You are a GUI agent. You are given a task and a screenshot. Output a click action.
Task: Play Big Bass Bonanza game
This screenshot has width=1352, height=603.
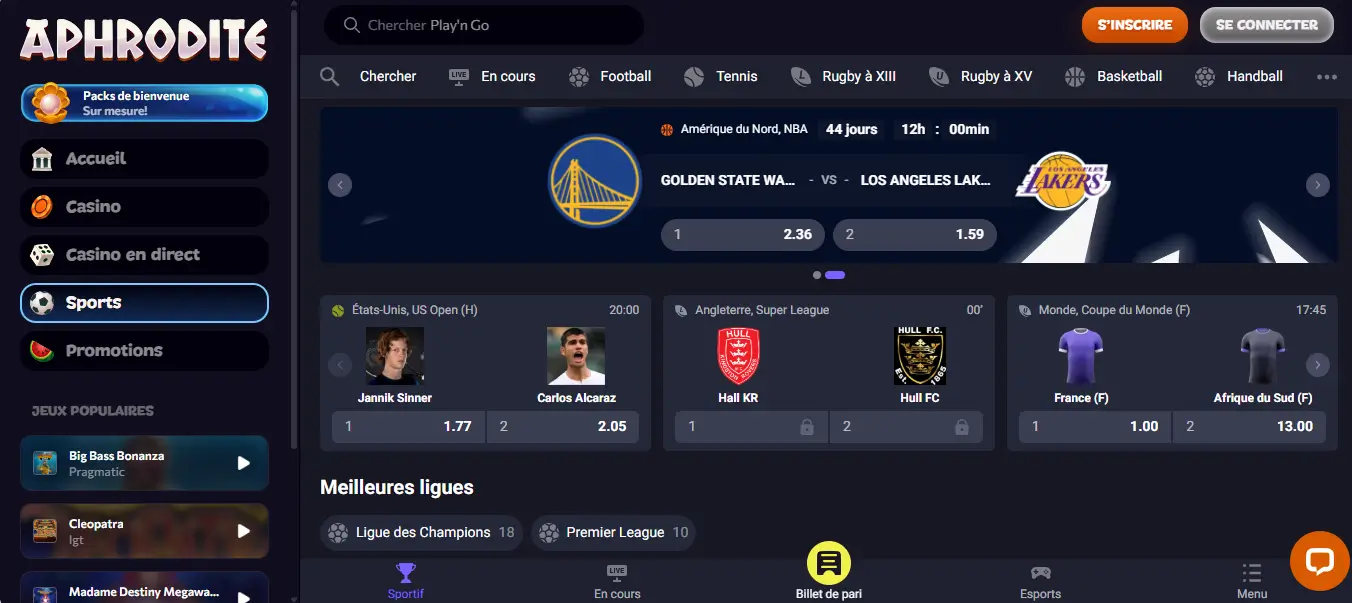(244, 463)
